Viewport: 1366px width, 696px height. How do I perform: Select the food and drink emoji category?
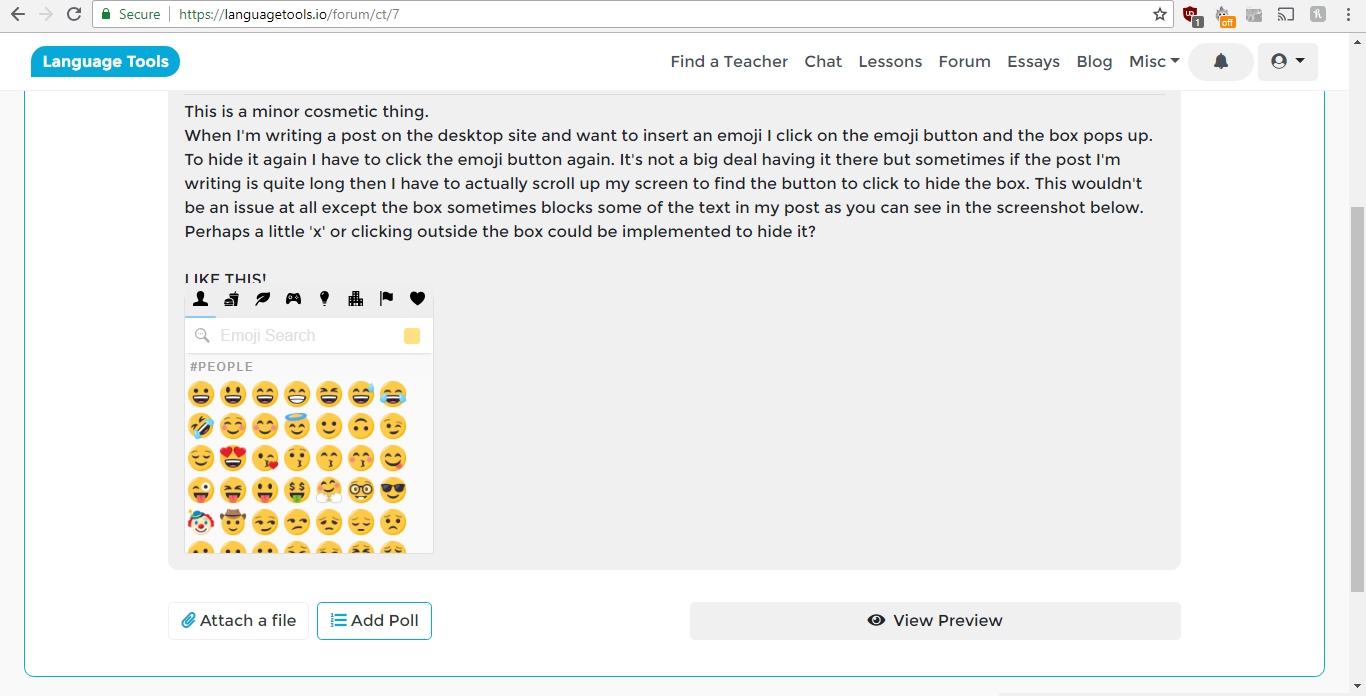(x=231, y=298)
